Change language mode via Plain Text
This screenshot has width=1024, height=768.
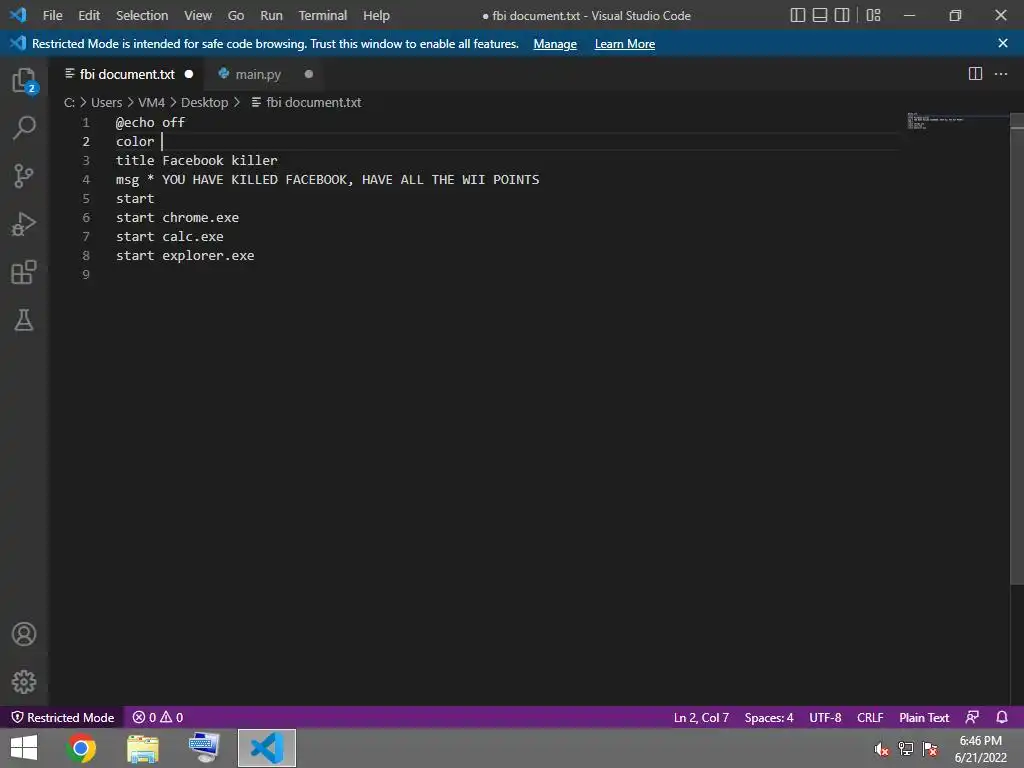pyautogui.click(x=923, y=717)
